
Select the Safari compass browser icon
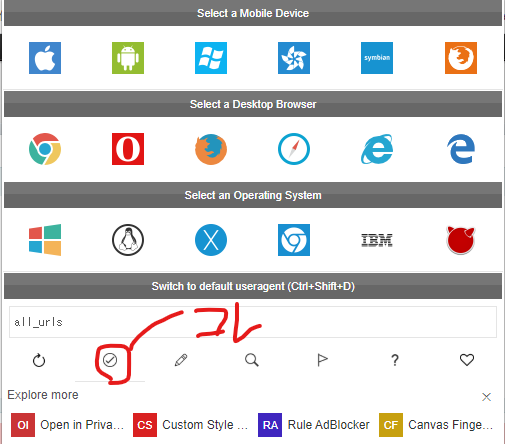click(294, 149)
